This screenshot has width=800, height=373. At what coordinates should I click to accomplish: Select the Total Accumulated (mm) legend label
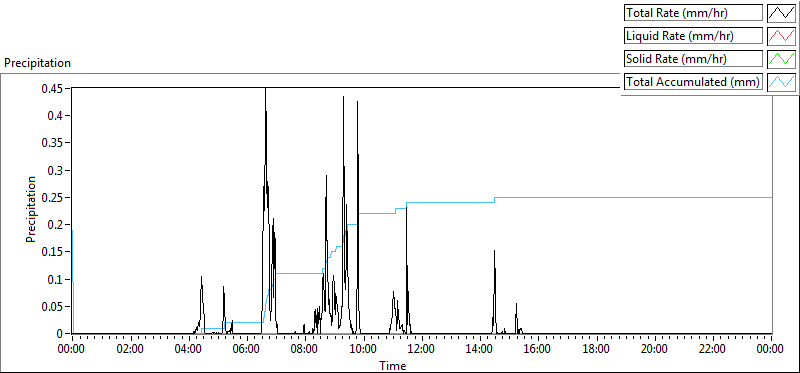pos(693,82)
